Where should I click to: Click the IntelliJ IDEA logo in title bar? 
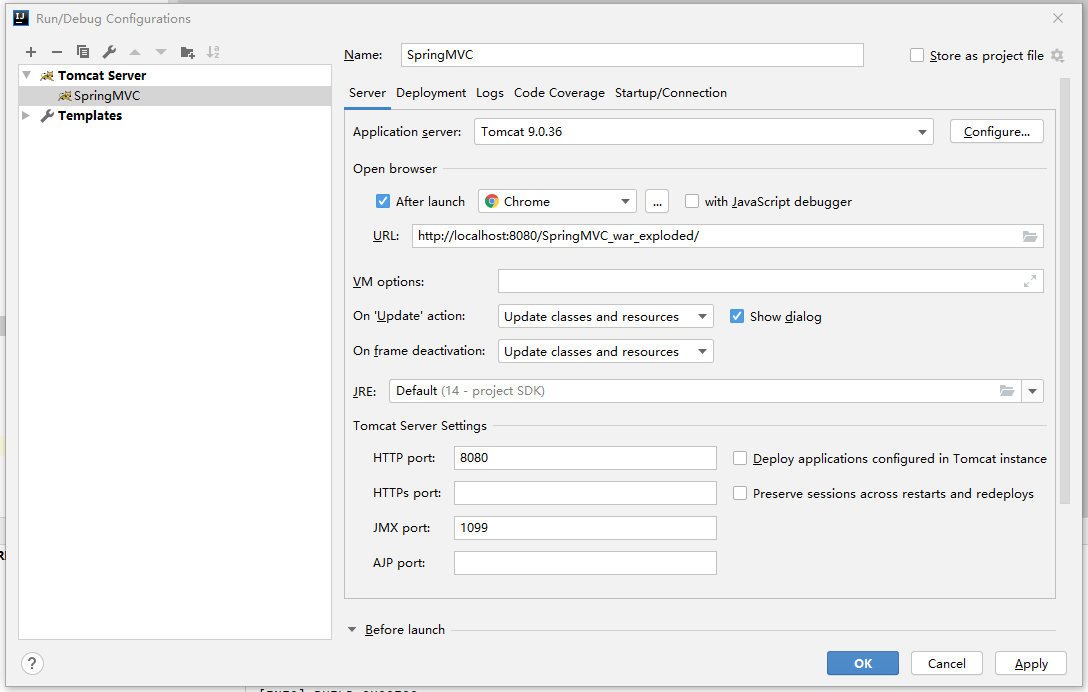coord(21,18)
